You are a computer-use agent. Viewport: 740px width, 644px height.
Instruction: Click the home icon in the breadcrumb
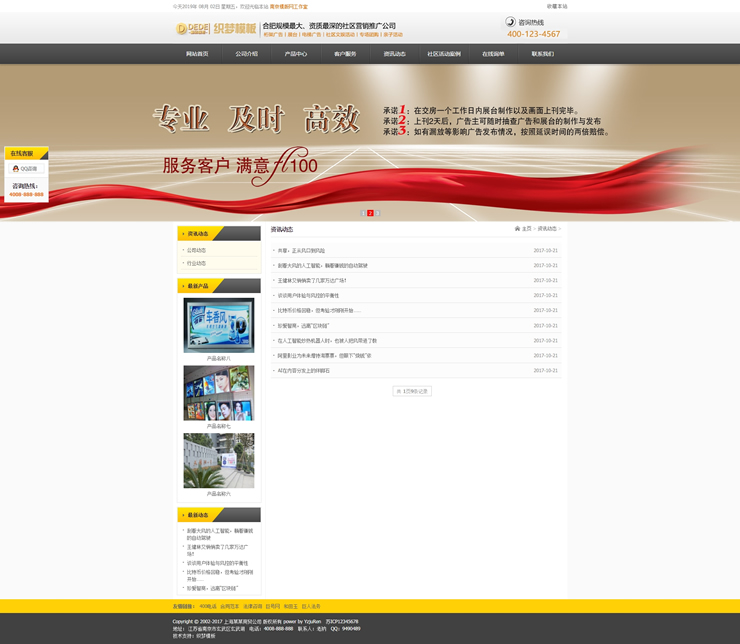[x=518, y=229]
